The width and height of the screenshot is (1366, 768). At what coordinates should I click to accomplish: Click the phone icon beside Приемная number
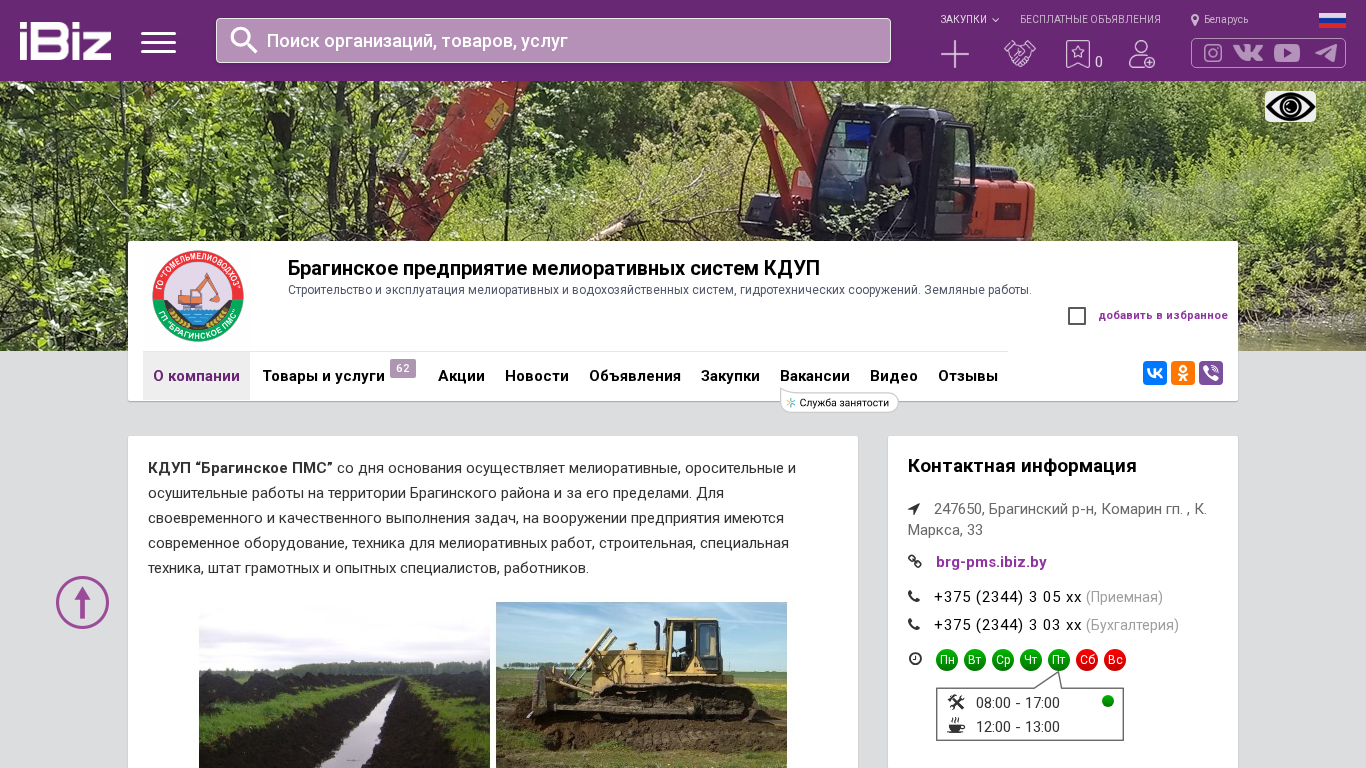click(914, 597)
